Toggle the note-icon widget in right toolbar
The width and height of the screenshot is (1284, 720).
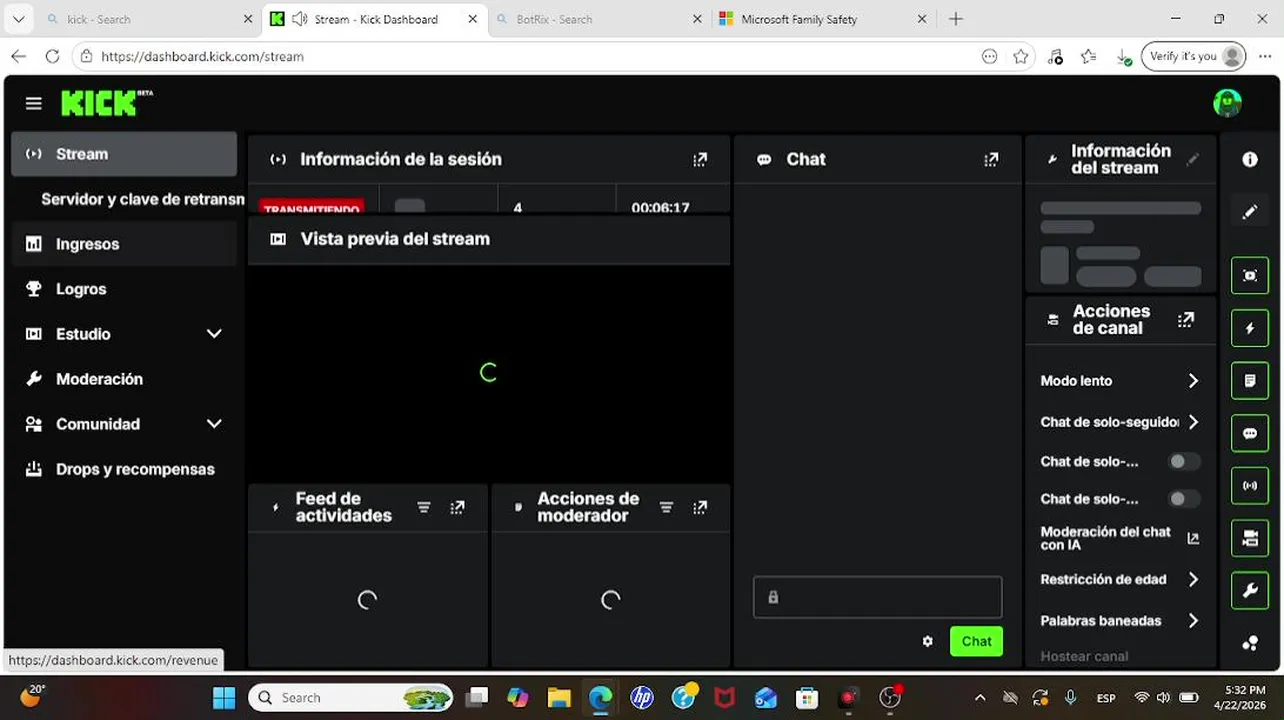(x=1250, y=381)
